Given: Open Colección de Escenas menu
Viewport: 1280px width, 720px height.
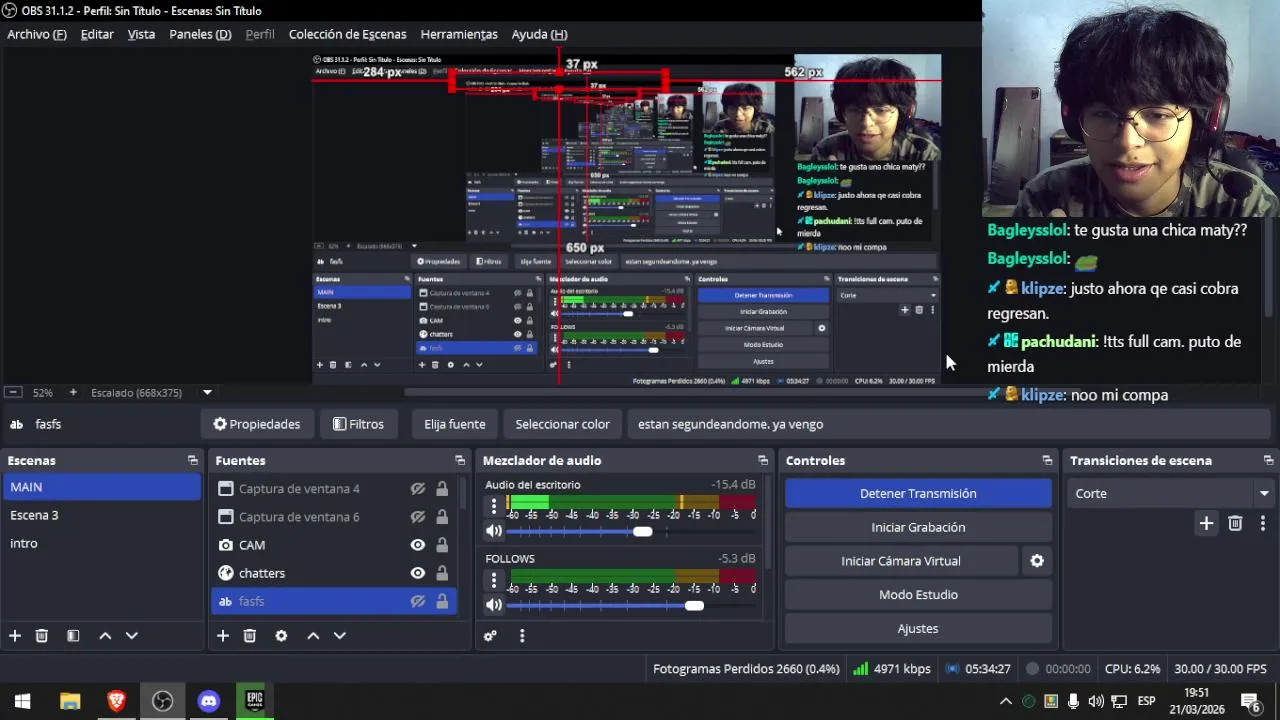Looking at the screenshot, I should coord(347,34).
